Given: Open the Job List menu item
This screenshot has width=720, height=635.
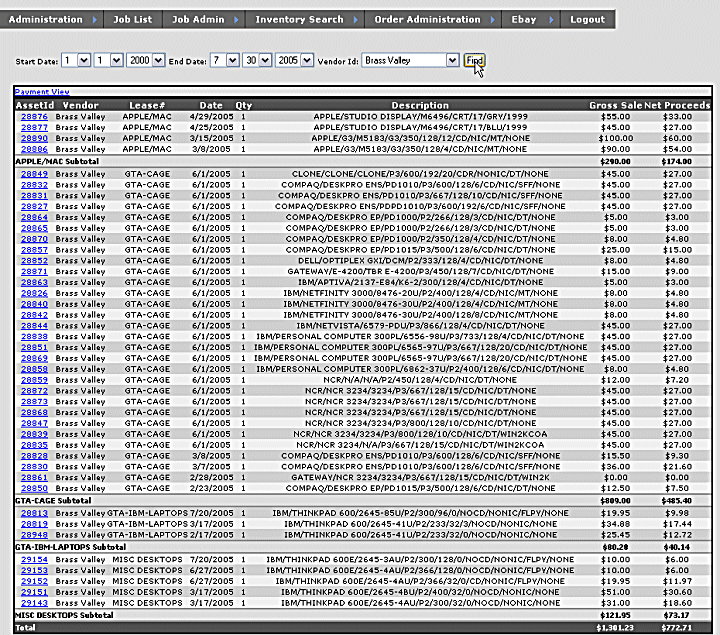Looking at the screenshot, I should 133,20.
